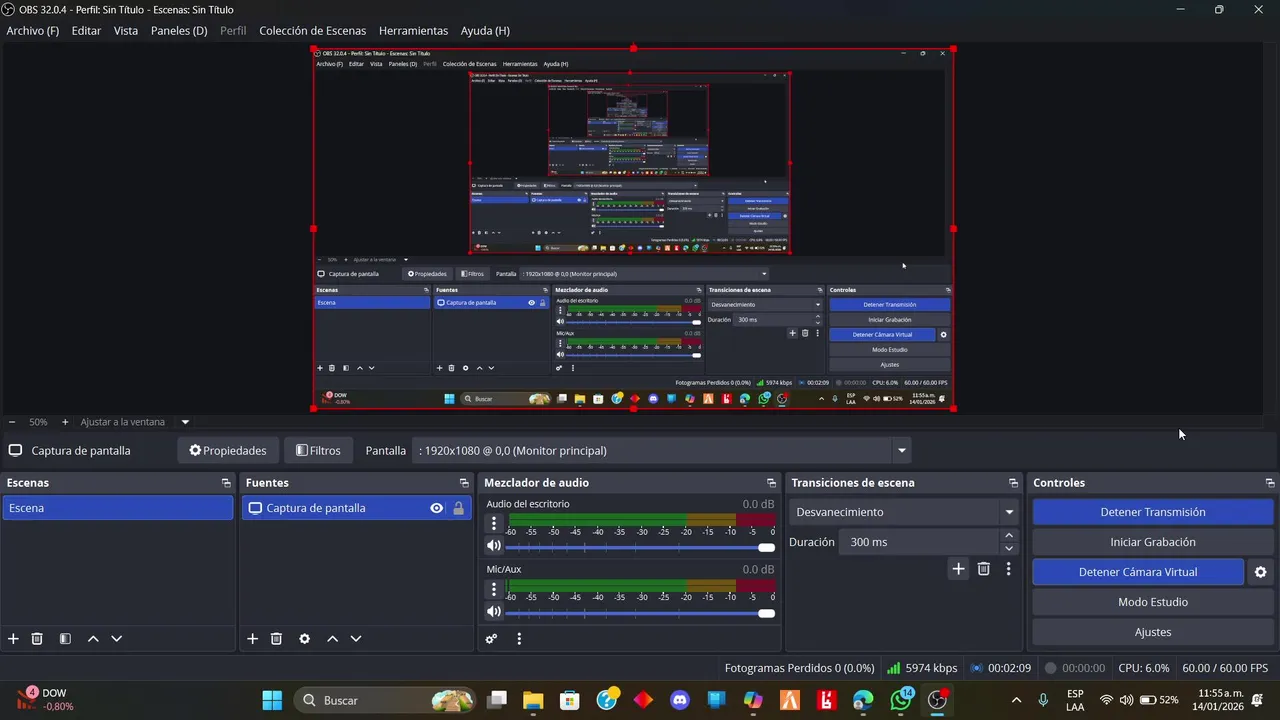The width and height of the screenshot is (1280, 720).
Task: Open Windows Start button on taskbar
Action: [272, 700]
